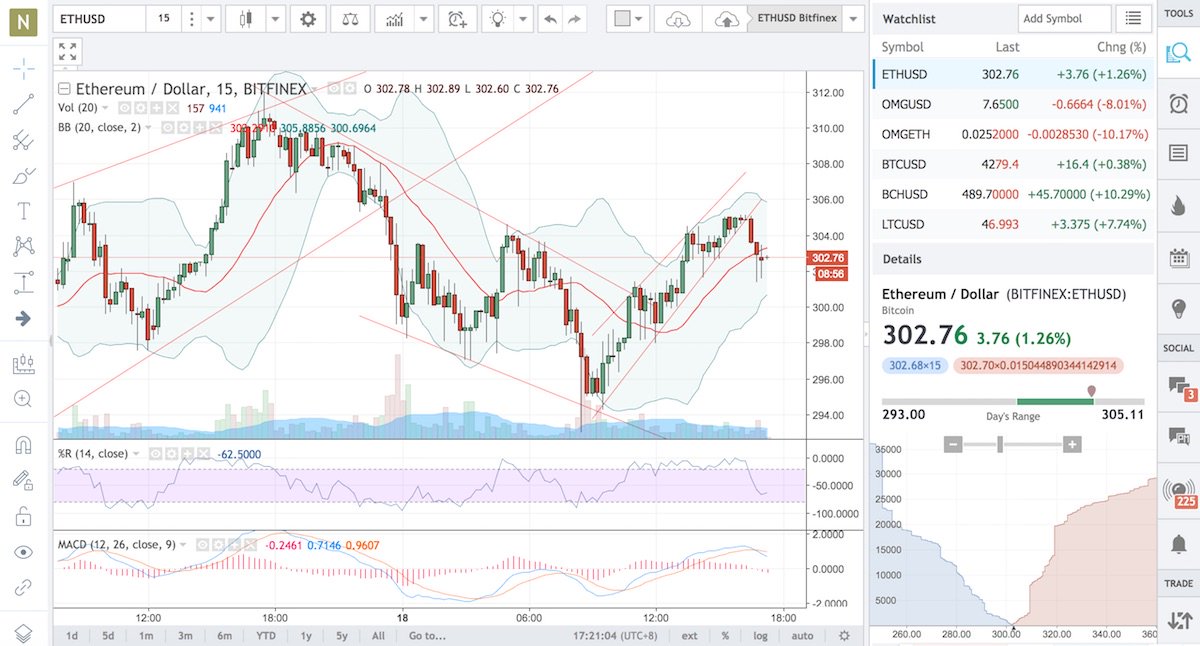Click the ETHUSD symbol search field
Screen dimensions: 1200x646
tap(99, 18)
